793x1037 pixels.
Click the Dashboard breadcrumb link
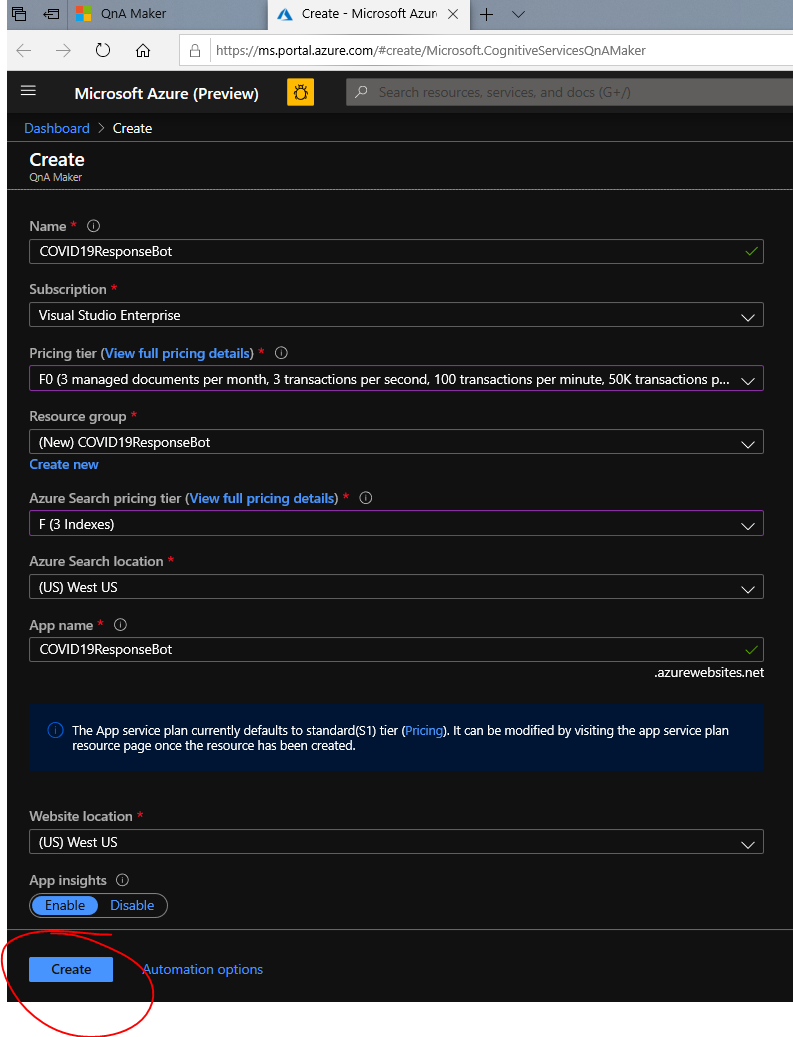click(57, 128)
